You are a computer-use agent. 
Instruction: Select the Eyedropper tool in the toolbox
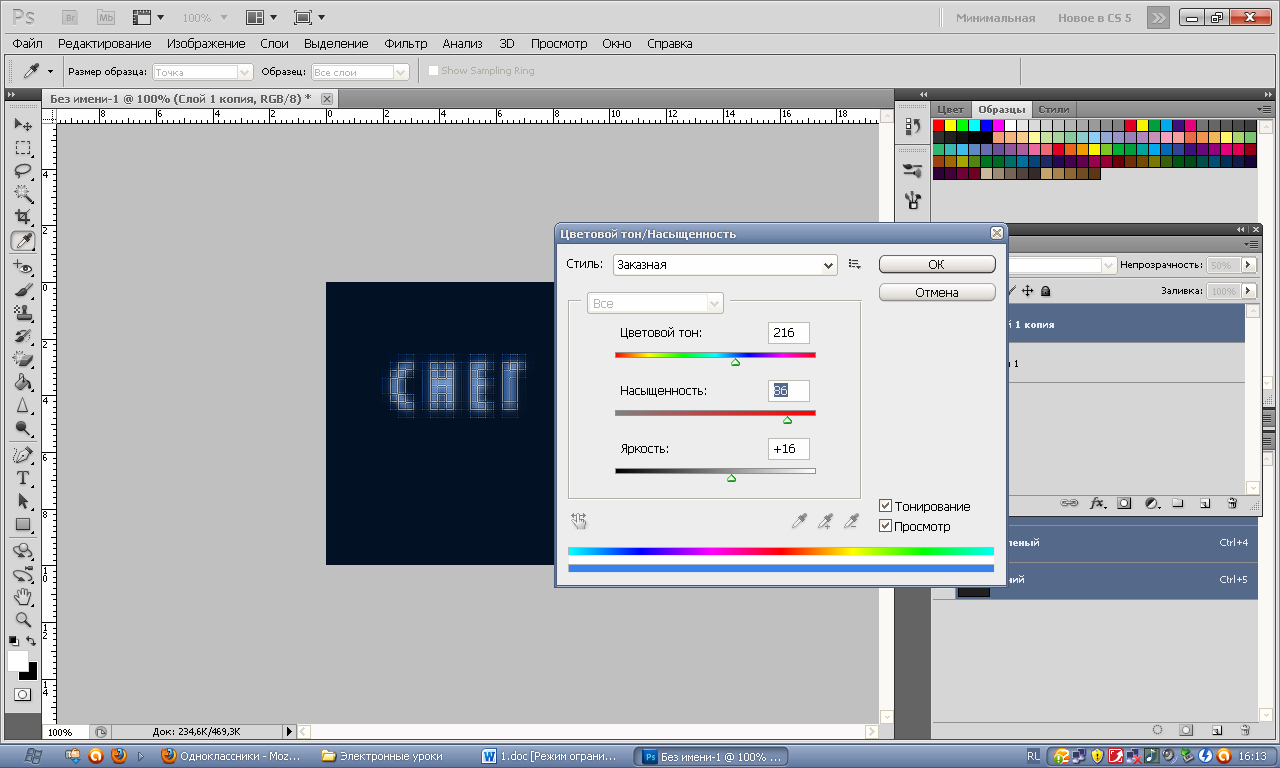[23, 241]
